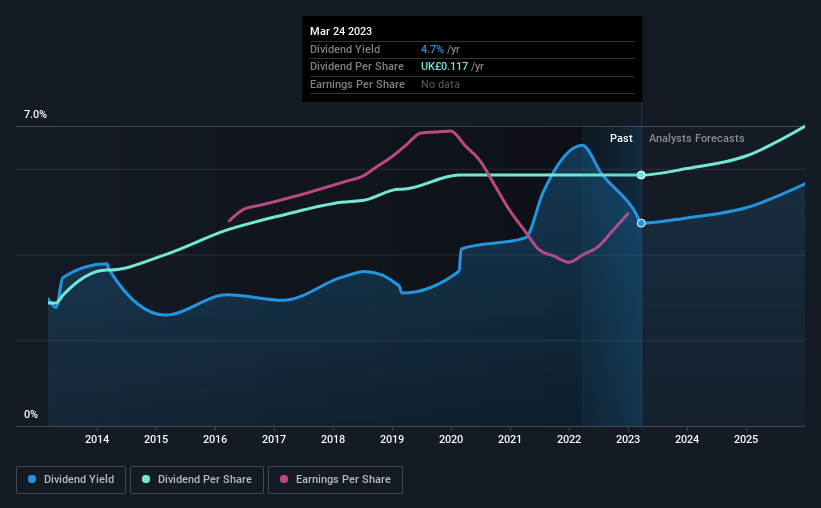Click the Past section label
The width and height of the screenshot is (821, 508).
621,138
